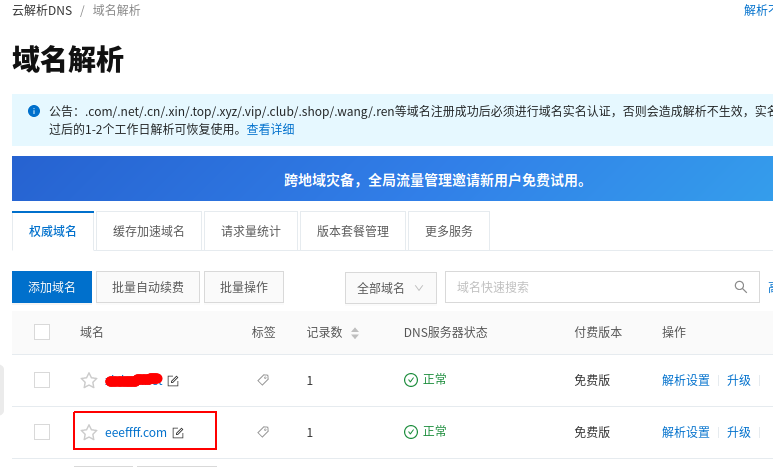Click the 付费版本 column header

pyautogui.click(x=598, y=332)
